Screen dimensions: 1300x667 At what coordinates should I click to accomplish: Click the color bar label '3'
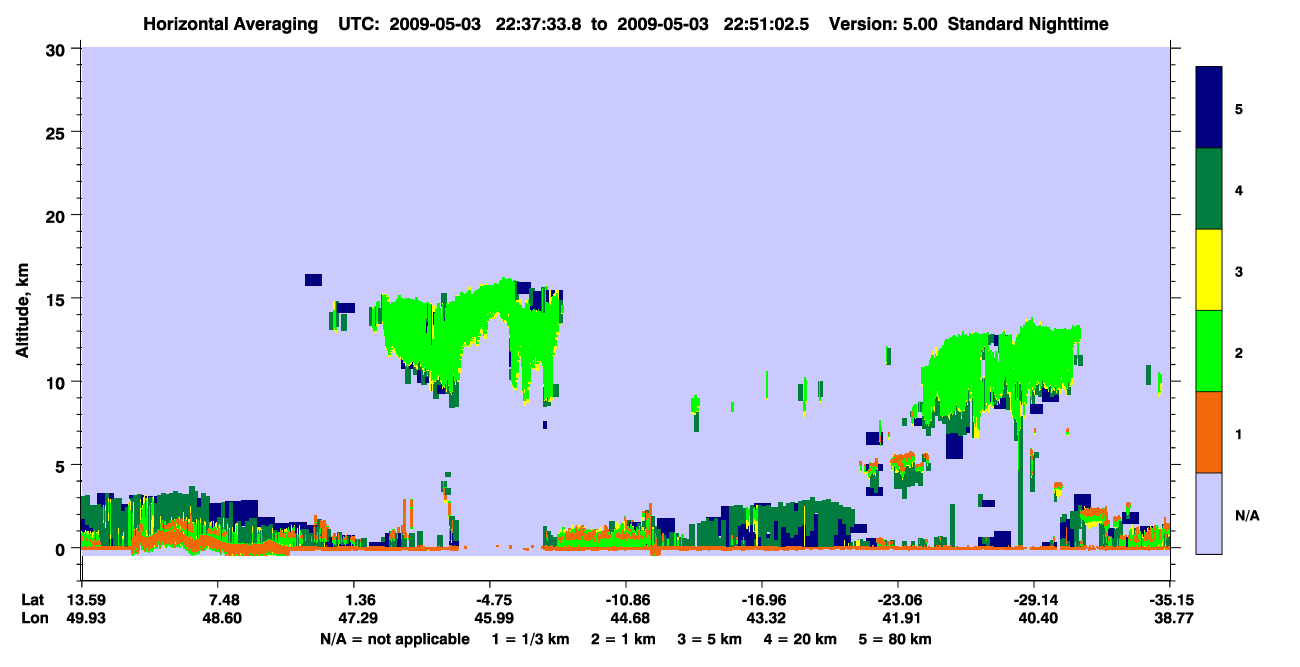pos(1239,271)
